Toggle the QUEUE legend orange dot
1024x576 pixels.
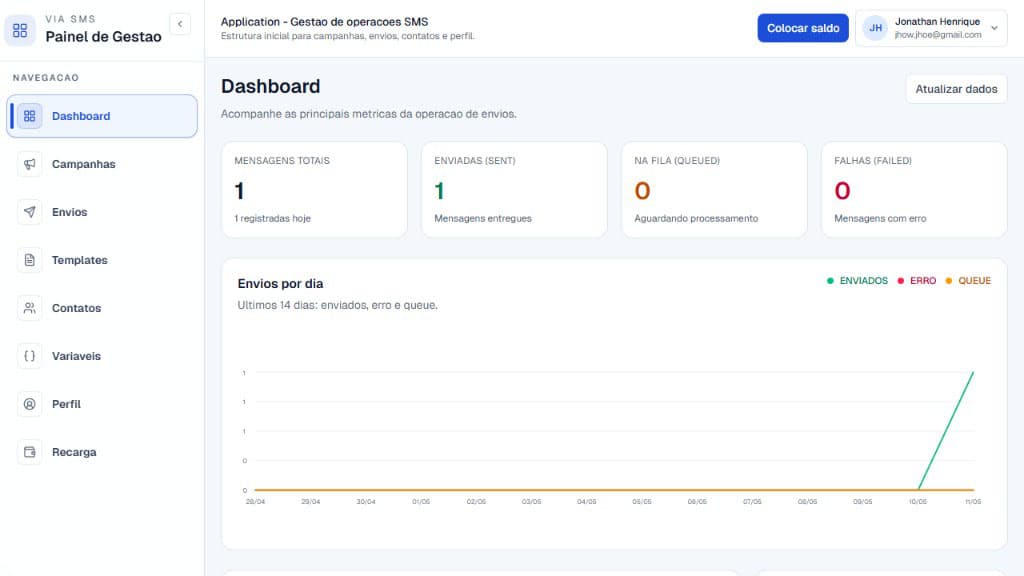click(949, 281)
